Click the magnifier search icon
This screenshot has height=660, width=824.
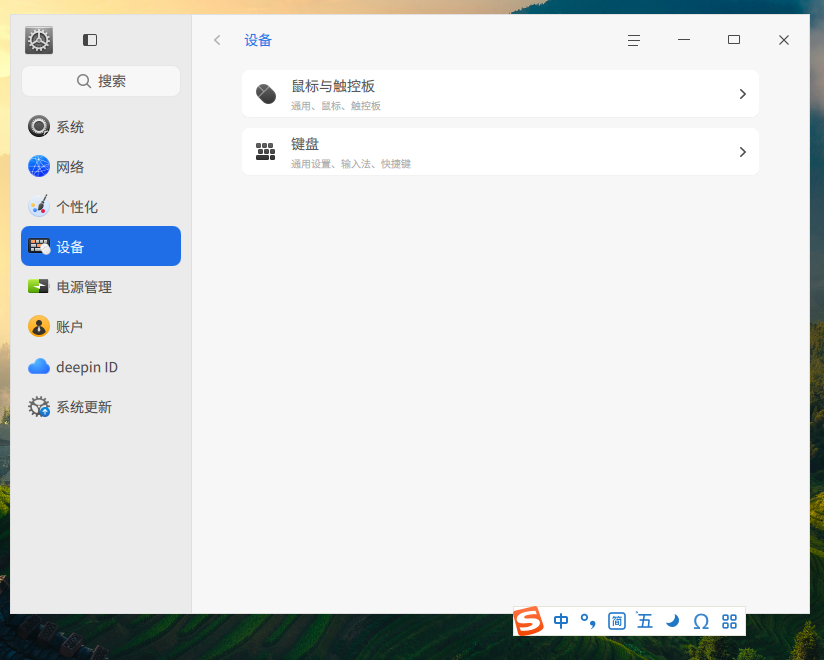coord(84,81)
